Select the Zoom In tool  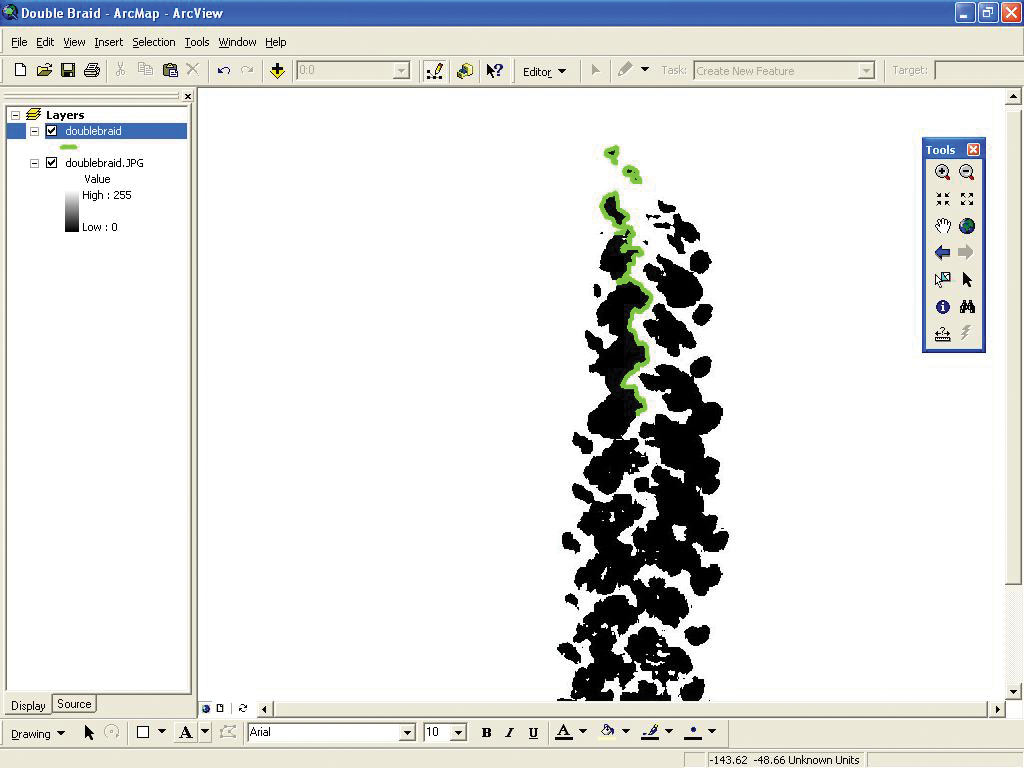[x=942, y=172]
